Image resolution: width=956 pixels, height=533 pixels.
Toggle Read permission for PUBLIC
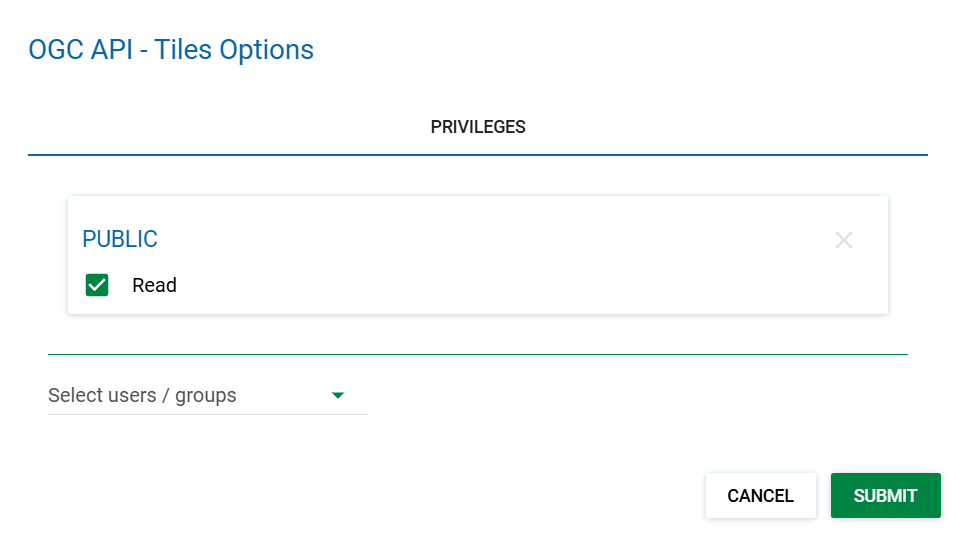click(97, 285)
